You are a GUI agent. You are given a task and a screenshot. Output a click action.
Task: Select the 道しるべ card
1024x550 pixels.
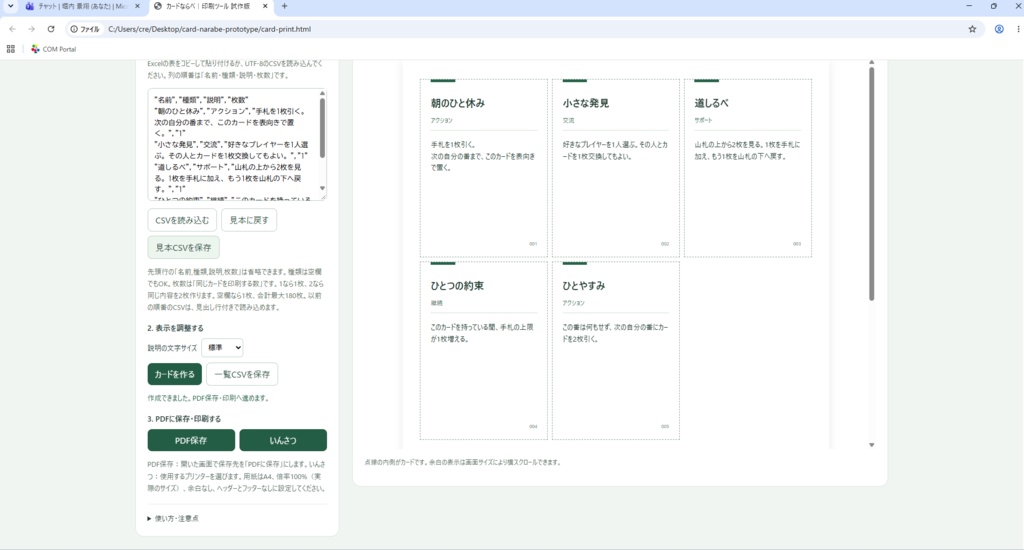748,168
